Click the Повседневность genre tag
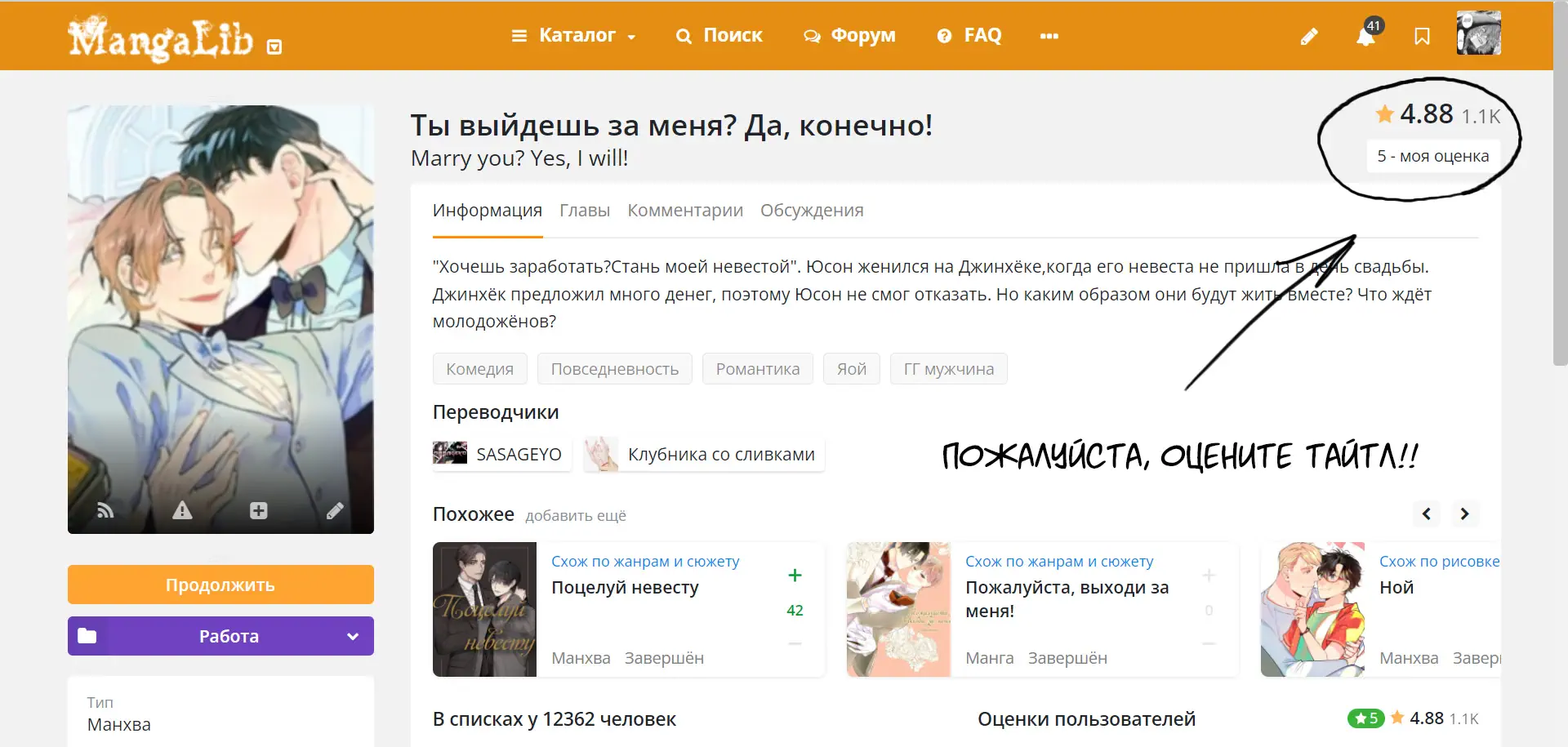 click(x=615, y=369)
